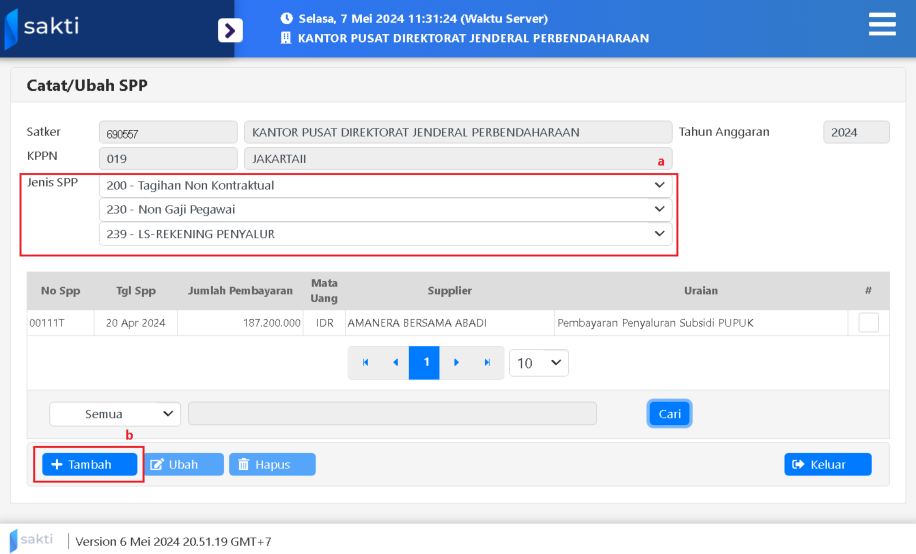This screenshot has width=916, height=554.
Task: Expand the 200 - Tagihan Non Kontraktual dropdown
Action: (x=386, y=185)
